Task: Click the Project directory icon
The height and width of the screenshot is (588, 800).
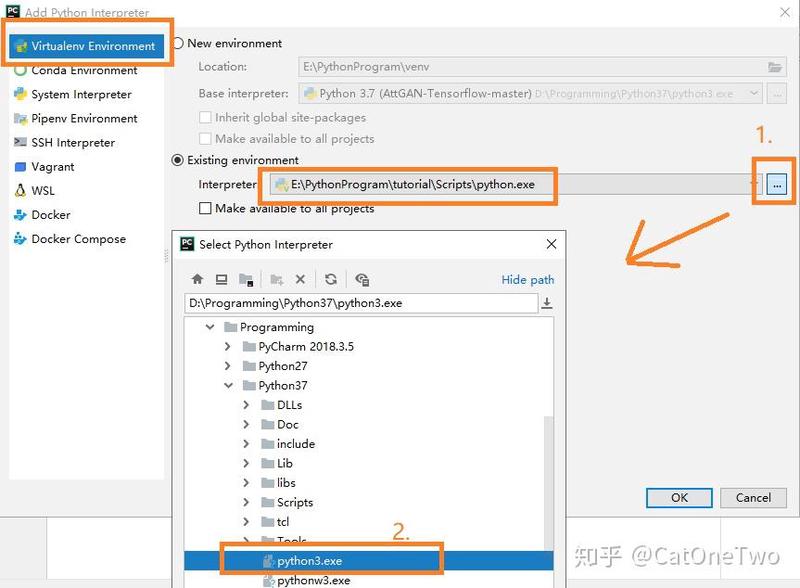Action: pos(246,279)
